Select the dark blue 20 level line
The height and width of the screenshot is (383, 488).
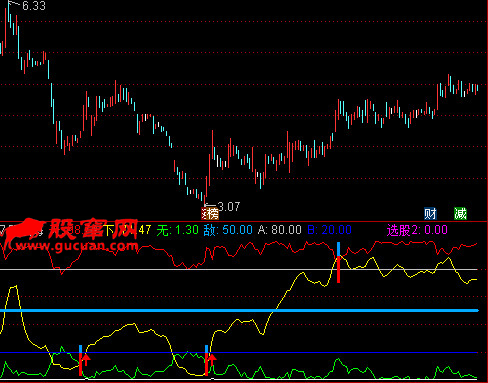(x=239, y=352)
